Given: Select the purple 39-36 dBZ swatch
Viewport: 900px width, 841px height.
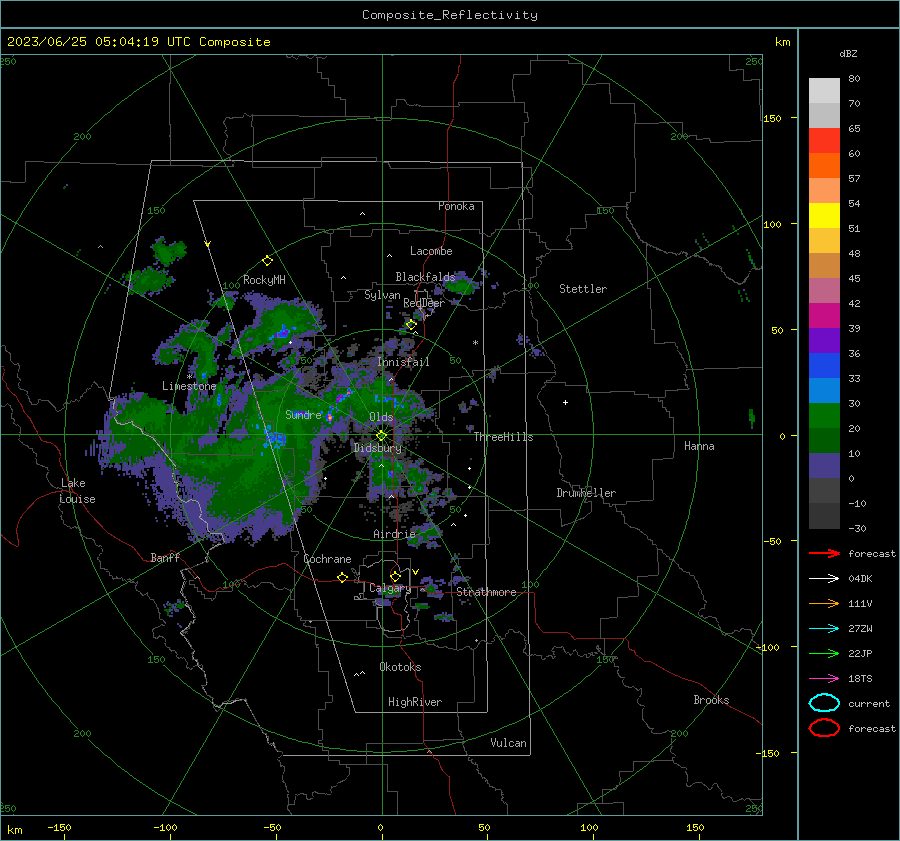Looking at the screenshot, I should (824, 340).
